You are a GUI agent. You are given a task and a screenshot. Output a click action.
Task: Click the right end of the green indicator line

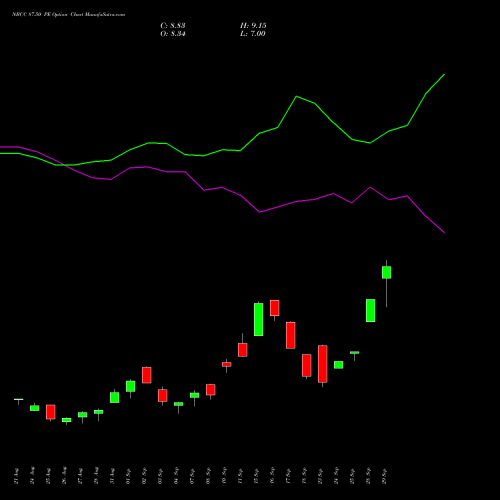click(444, 75)
